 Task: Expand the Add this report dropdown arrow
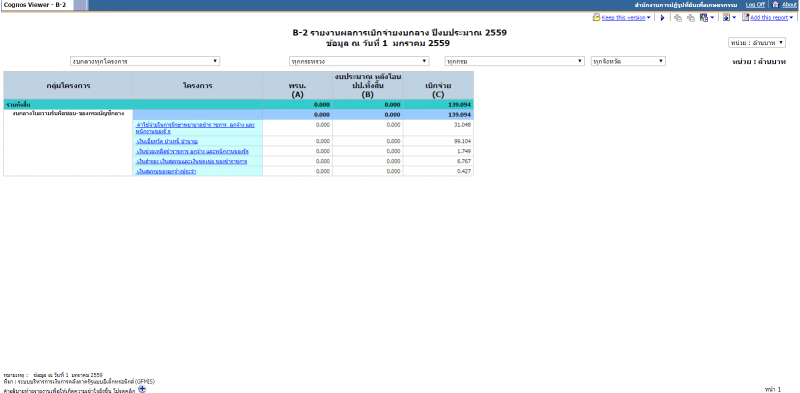[791, 17]
